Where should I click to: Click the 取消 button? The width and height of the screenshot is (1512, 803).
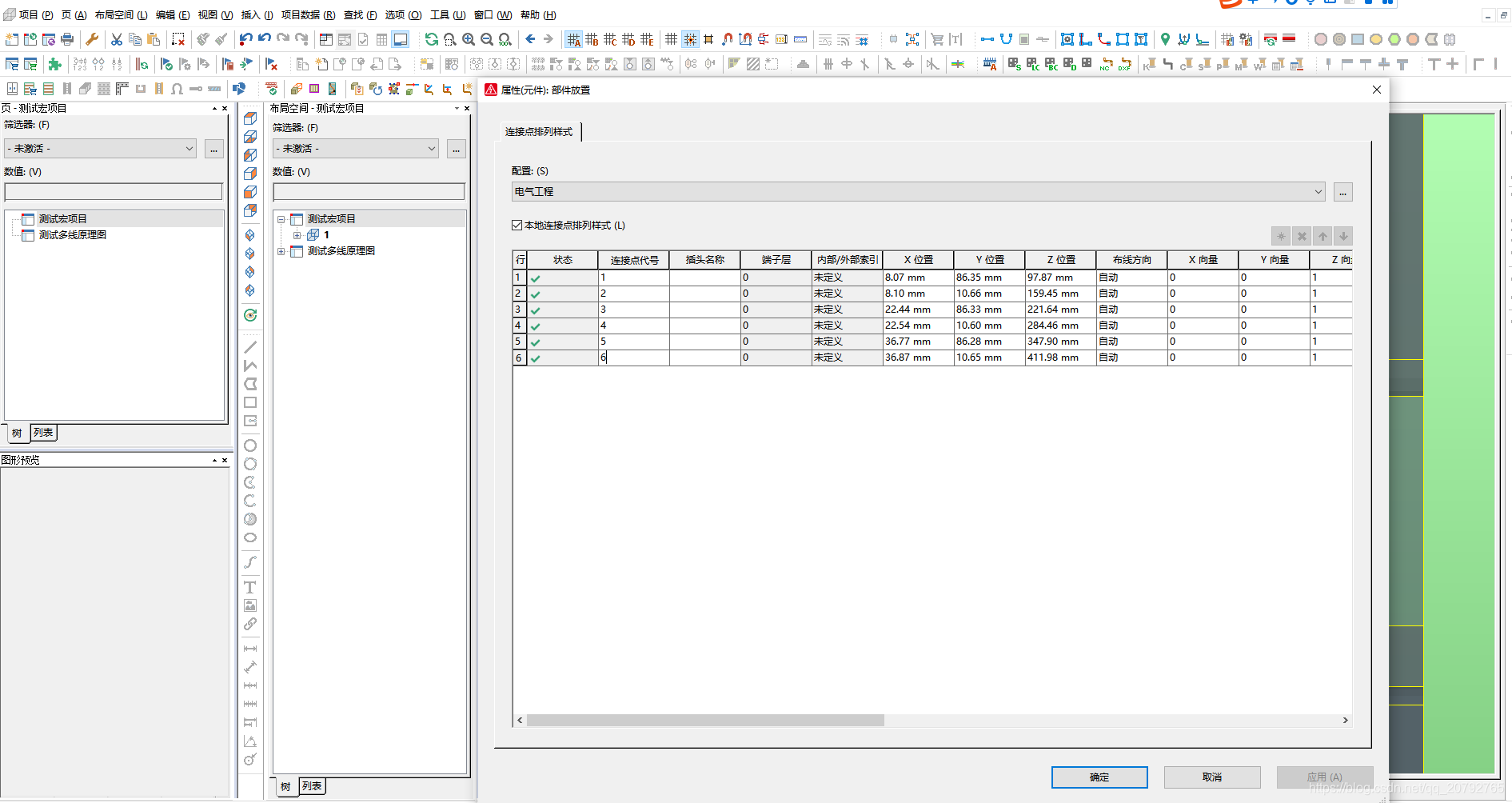(x=1211, y=777)
